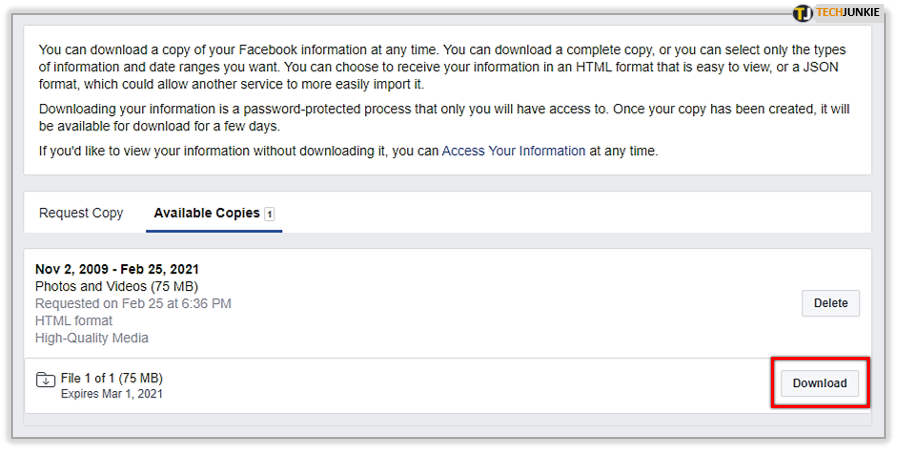Click the High-Quality Media label
Image resolution: width=897 pixels, height=450 pixels.
[91, 338]
